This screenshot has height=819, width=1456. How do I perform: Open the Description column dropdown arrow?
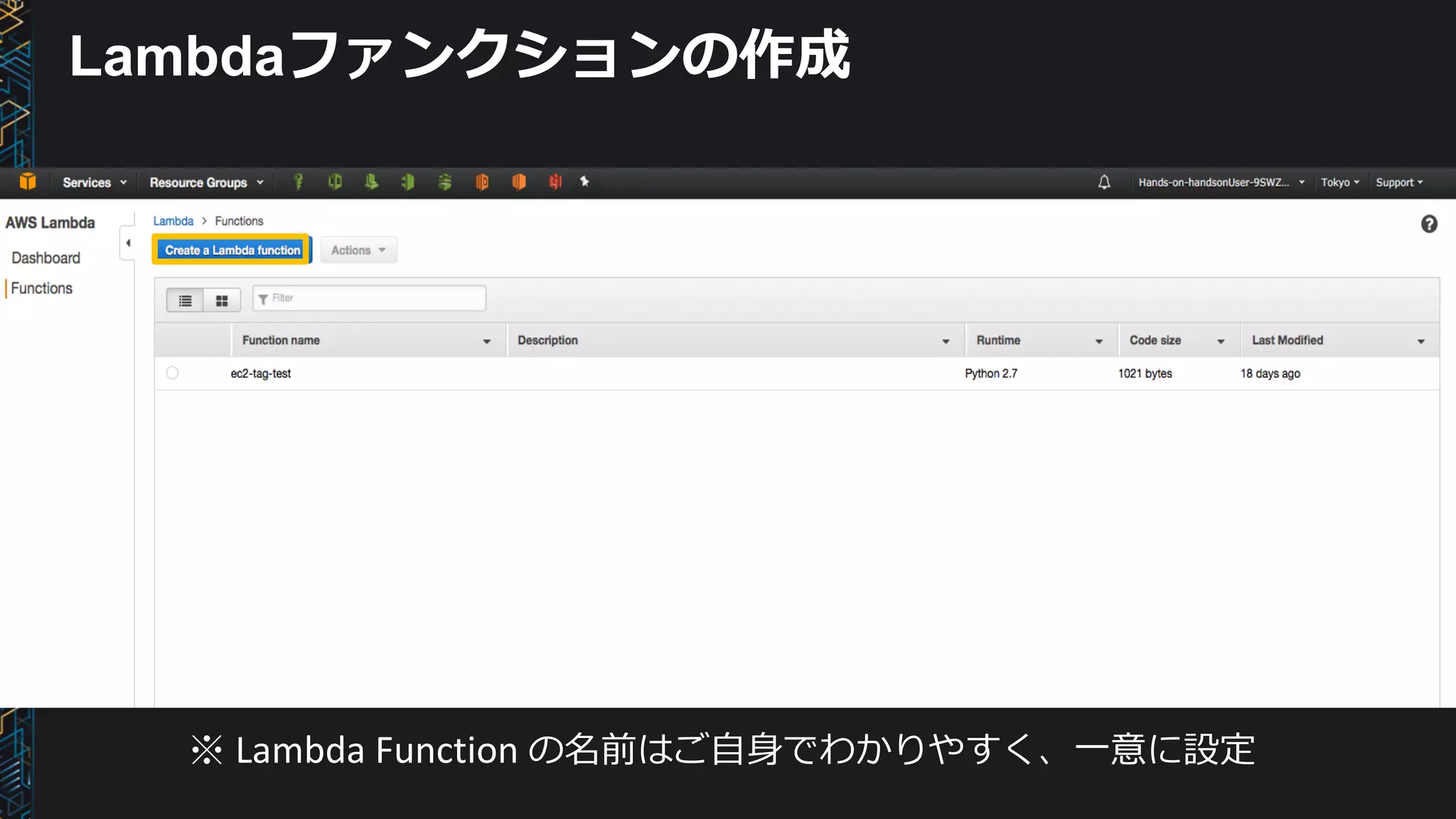(x=946, y=342)
